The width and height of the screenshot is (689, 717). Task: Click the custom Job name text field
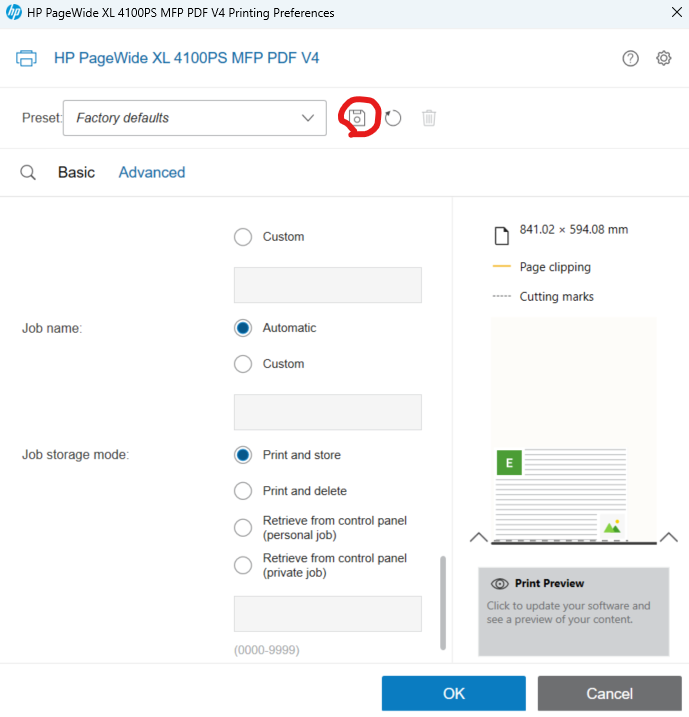[328, 412]
